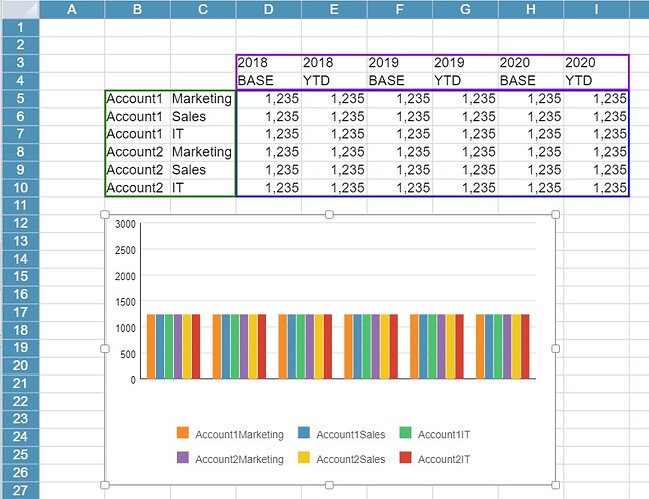This screenshot has width=649, height=499.
Task: Click the chart's top-right resize handle
Action: pos(556,214)
